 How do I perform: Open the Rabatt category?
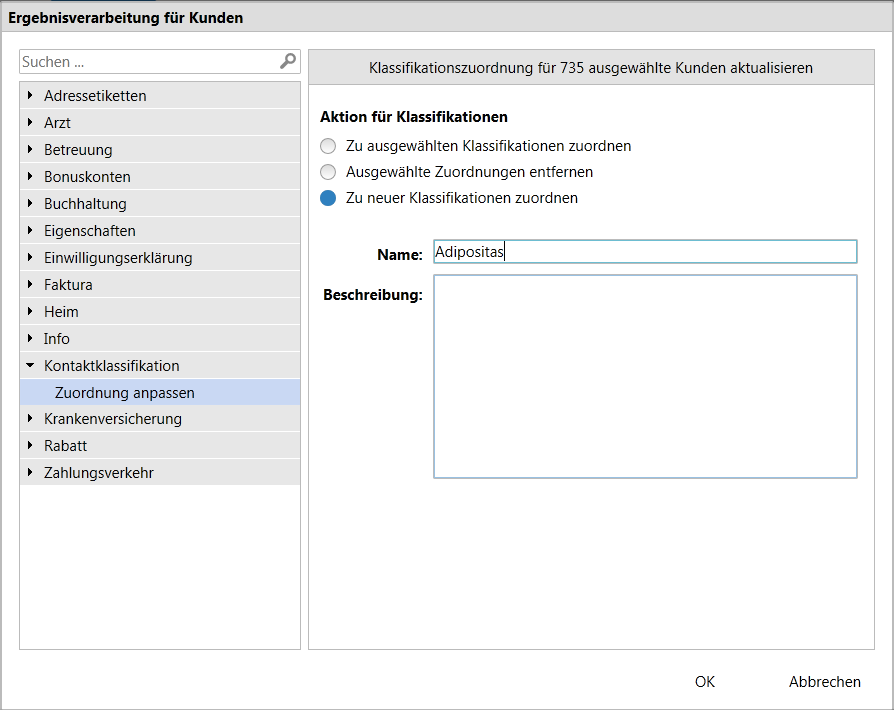(x=65, y=446)
